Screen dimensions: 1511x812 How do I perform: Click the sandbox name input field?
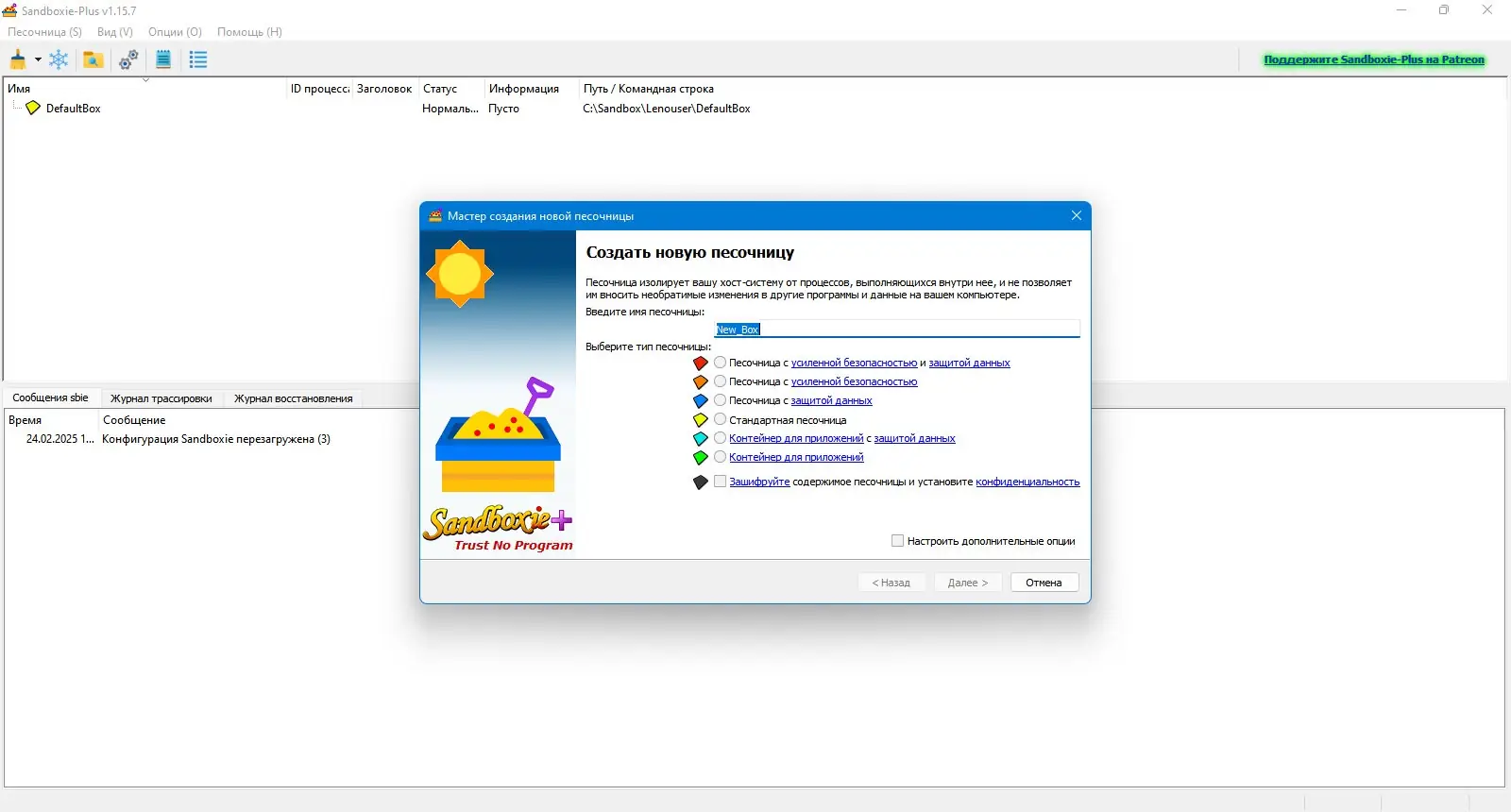point(897,330)
